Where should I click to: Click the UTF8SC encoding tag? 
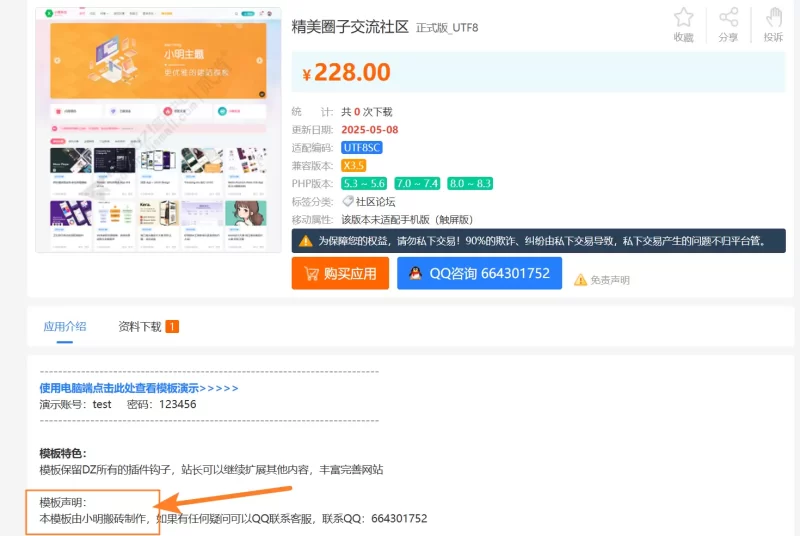point(362,147)
